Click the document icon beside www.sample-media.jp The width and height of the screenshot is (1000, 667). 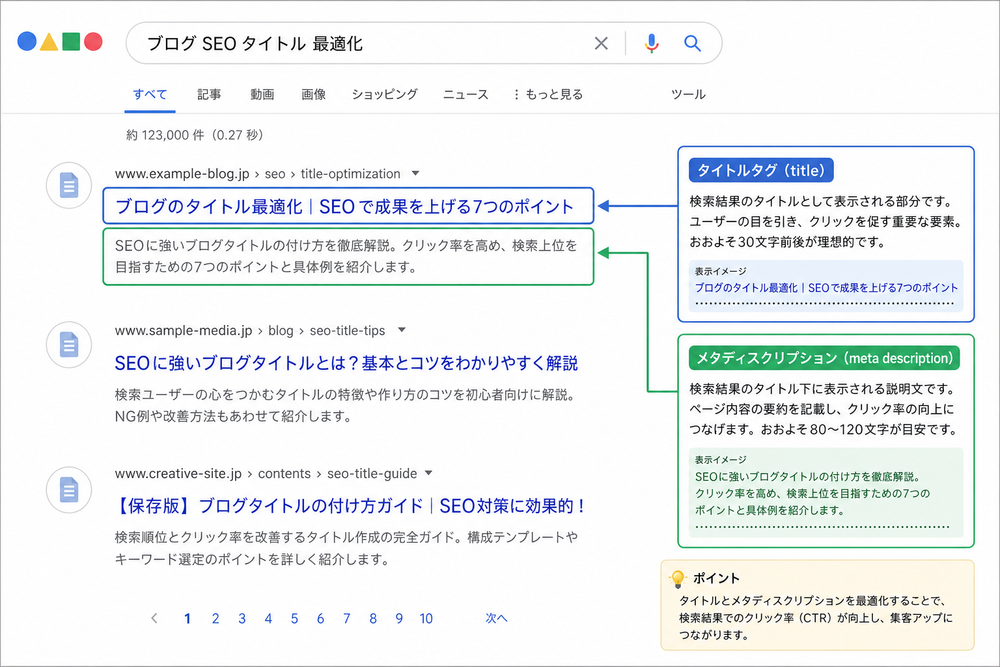coord(69,345)
